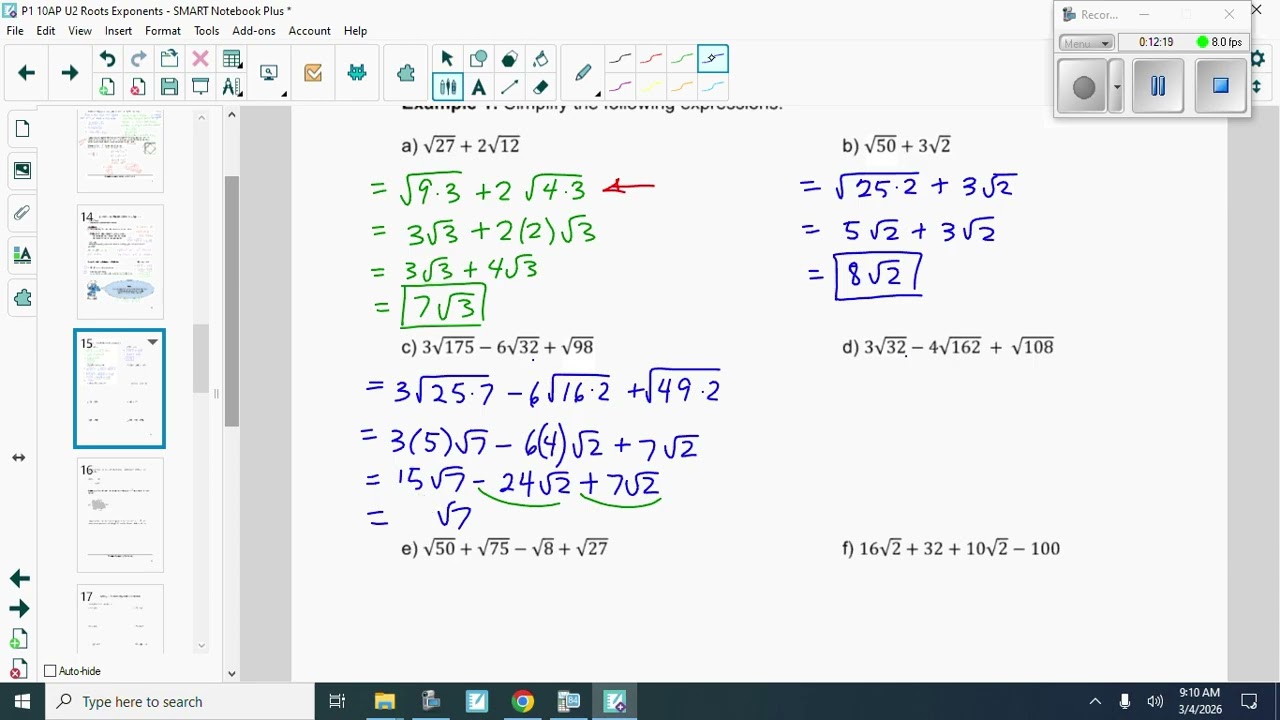Viewport: 1280px width, 720px height.
Task: Open the activity monster icon
Action: [357, 73]
